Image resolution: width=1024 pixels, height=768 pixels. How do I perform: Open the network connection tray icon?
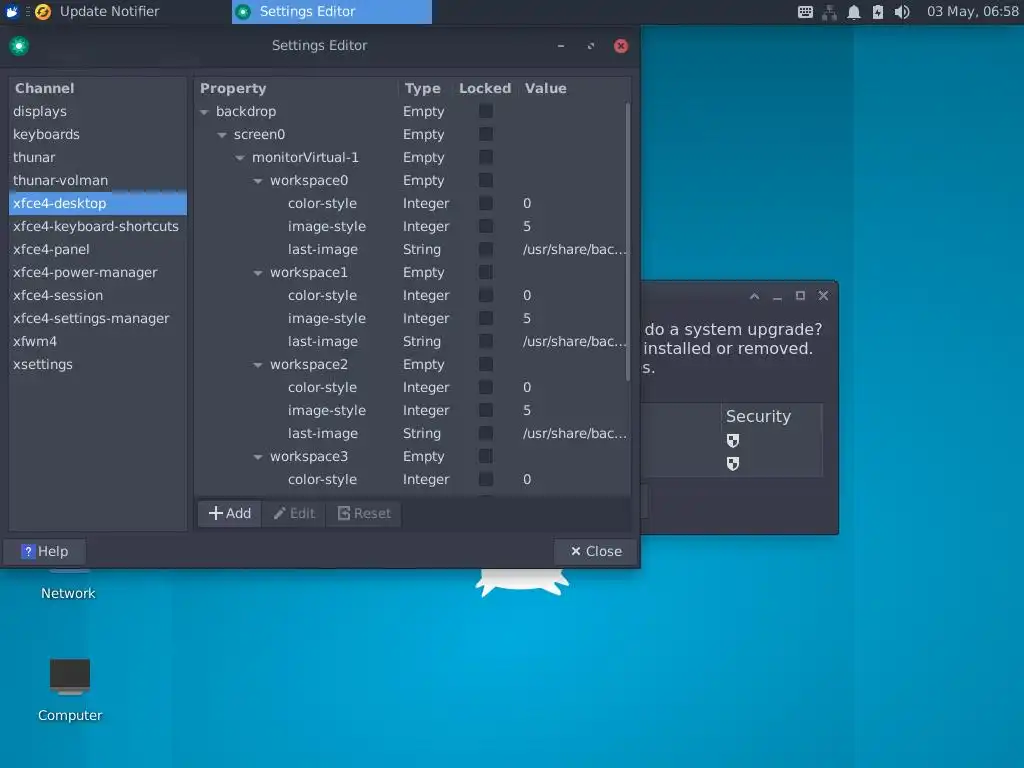(x=829, y=12)
